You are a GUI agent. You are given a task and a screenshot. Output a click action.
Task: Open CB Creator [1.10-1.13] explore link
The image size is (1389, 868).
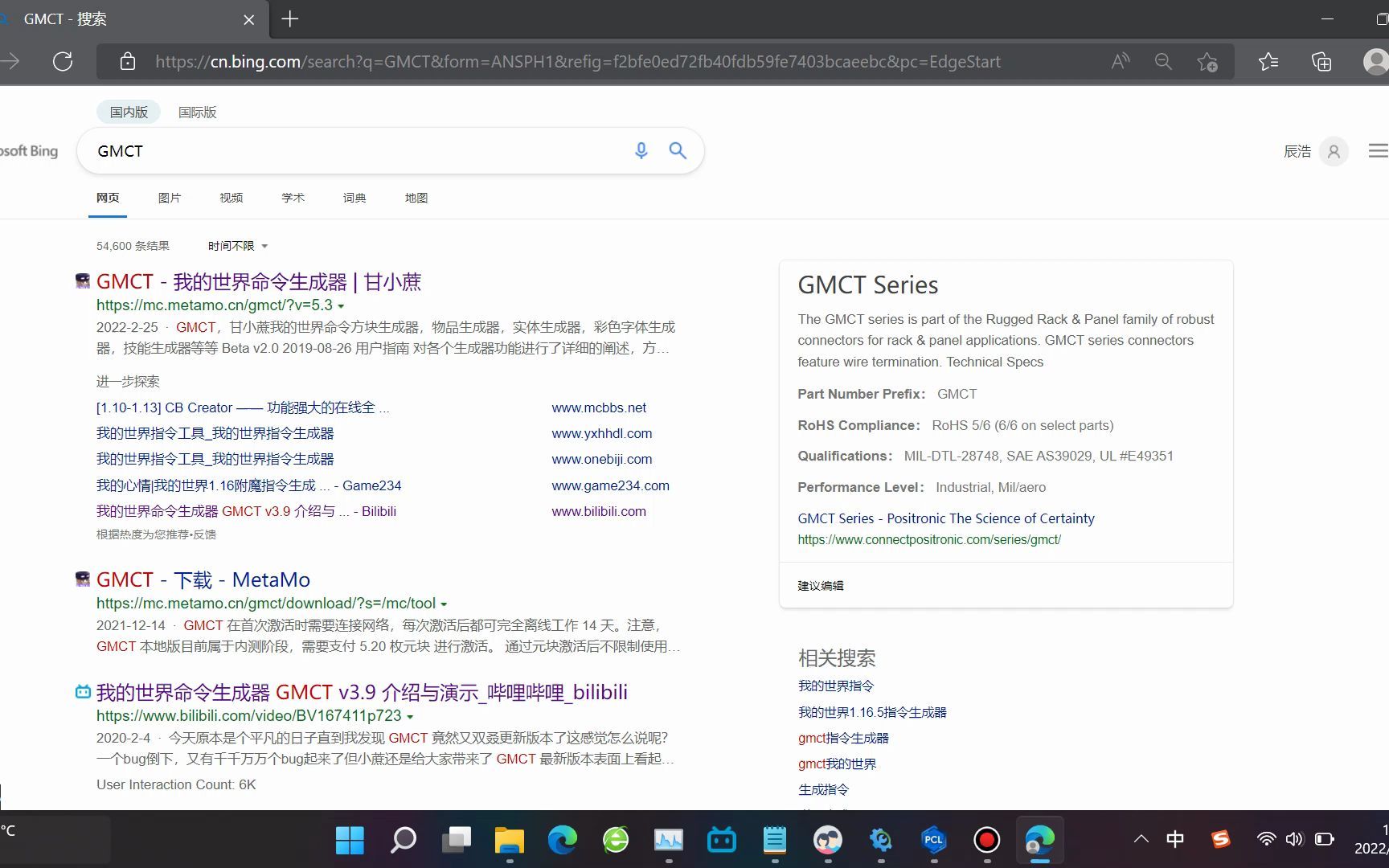coord(243,407)
